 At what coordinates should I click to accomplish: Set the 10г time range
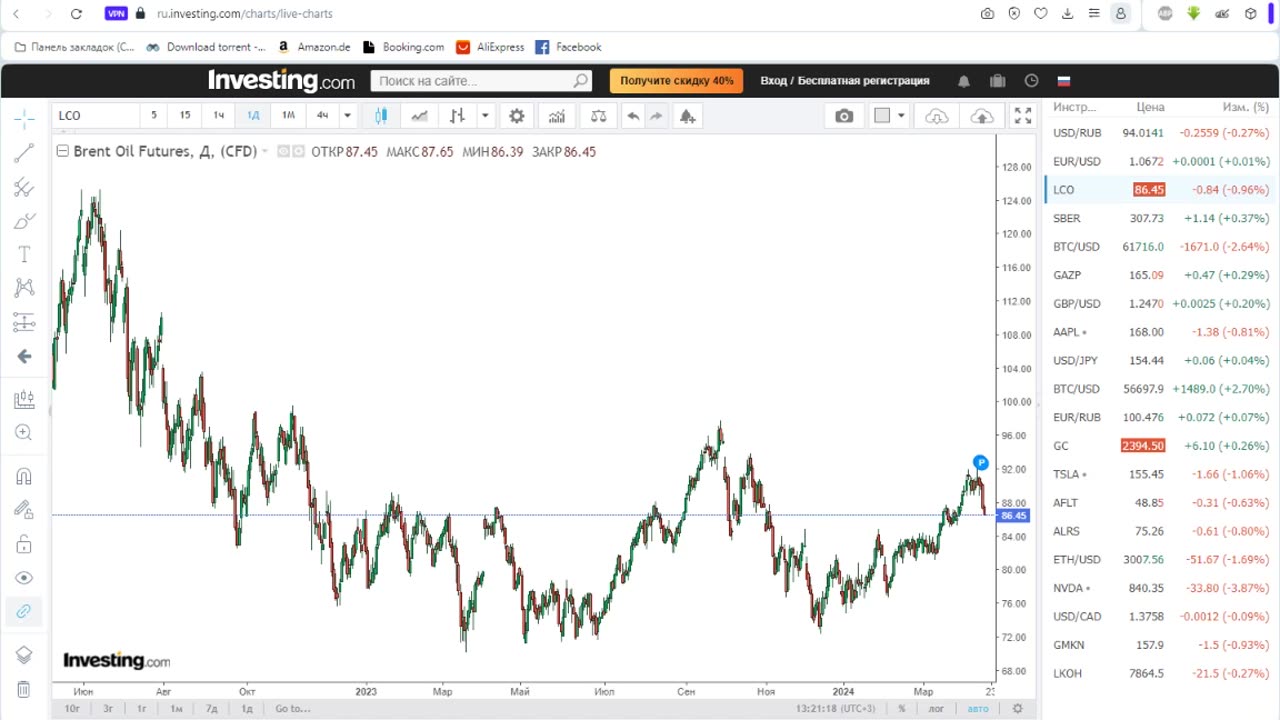(73, 709)
